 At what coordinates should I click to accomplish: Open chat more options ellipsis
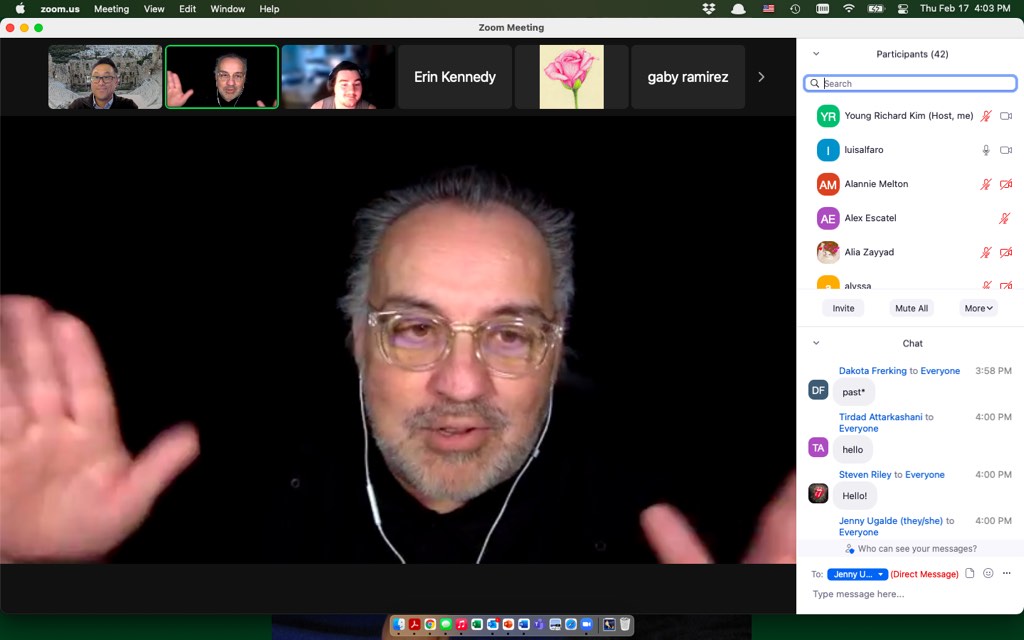click(x=1007, y=574)
